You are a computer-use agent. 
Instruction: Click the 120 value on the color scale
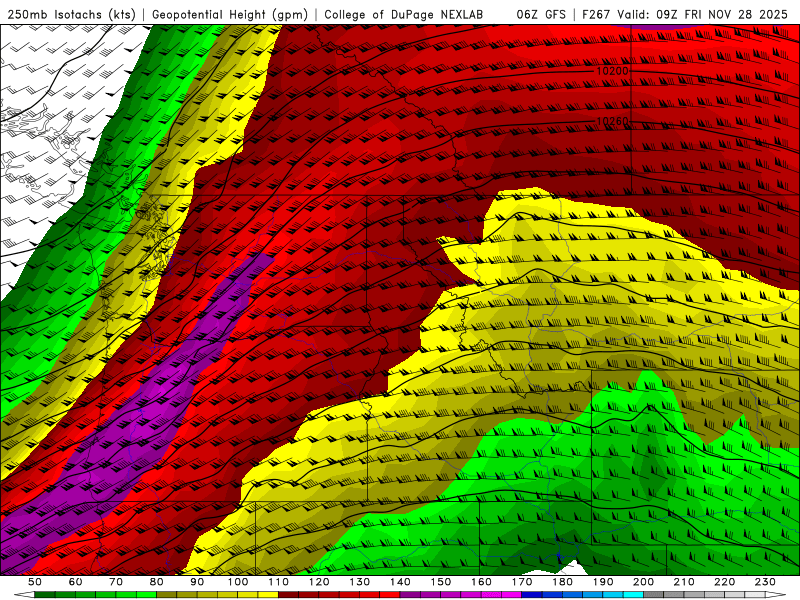pos(319,582)
